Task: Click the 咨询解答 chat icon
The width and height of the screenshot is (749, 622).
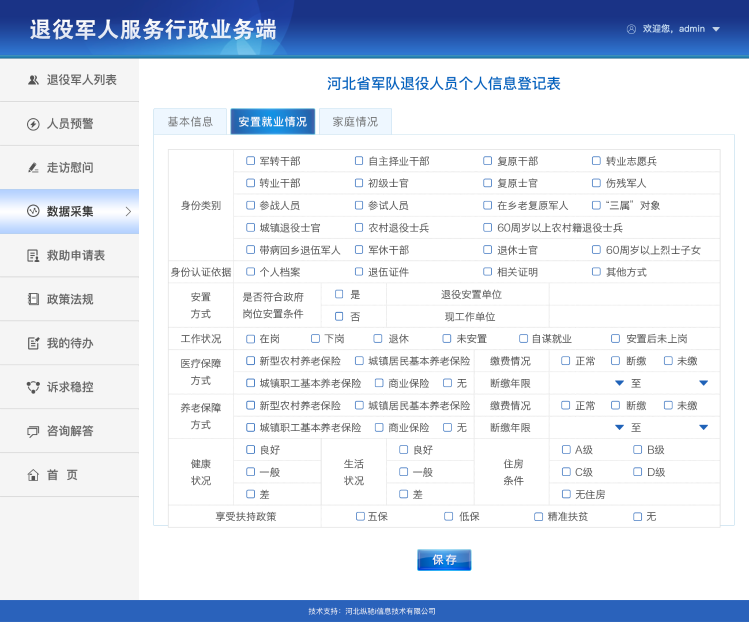Action: point(33,431)
